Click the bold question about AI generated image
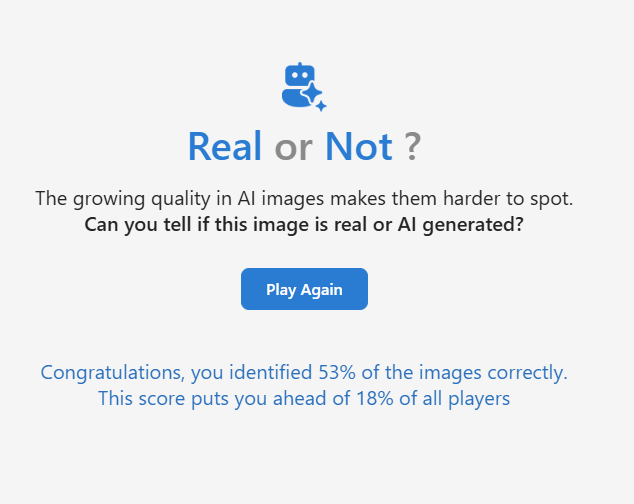 (304, 224)
